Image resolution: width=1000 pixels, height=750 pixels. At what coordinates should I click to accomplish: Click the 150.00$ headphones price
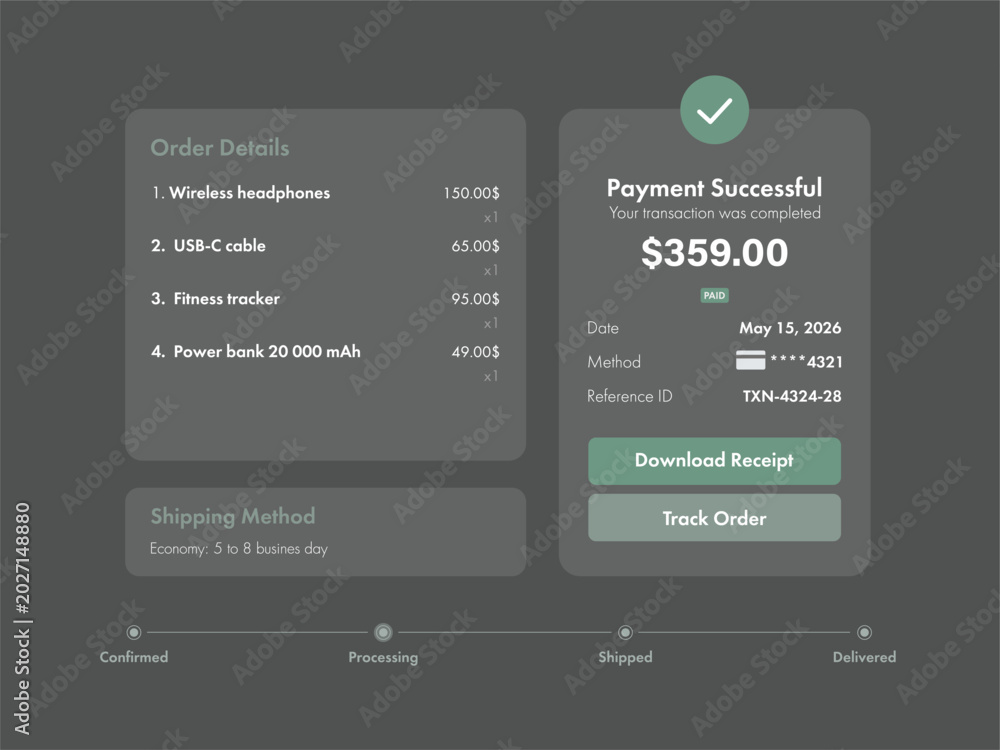471,193
